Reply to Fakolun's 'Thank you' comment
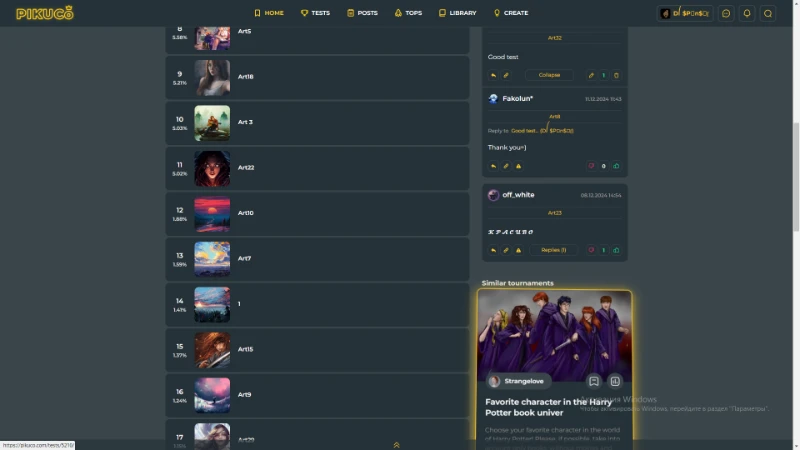Screen dimensions: 800x450 click(x=493, y=166)
